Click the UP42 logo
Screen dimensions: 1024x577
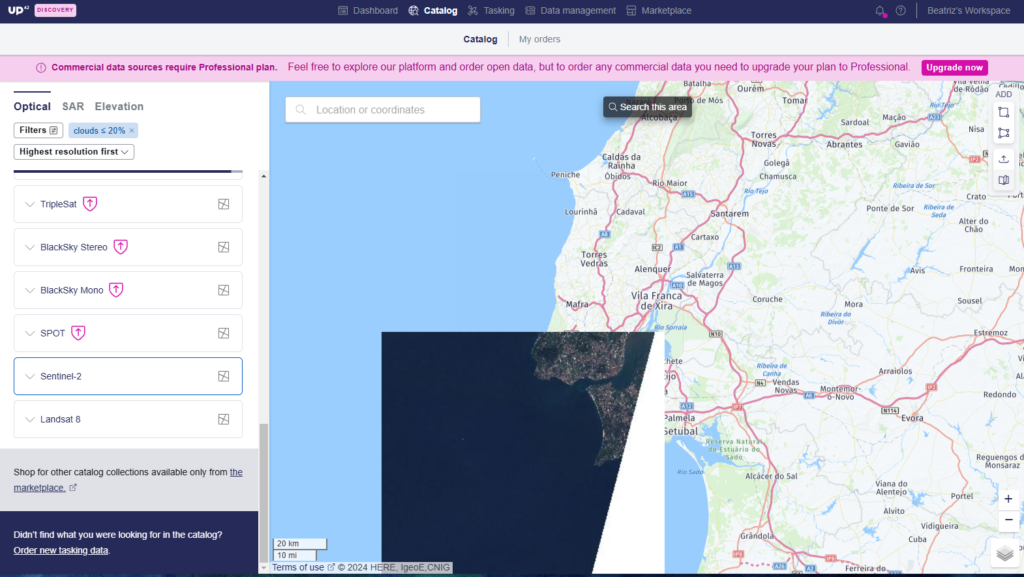[x=18, y=10]
